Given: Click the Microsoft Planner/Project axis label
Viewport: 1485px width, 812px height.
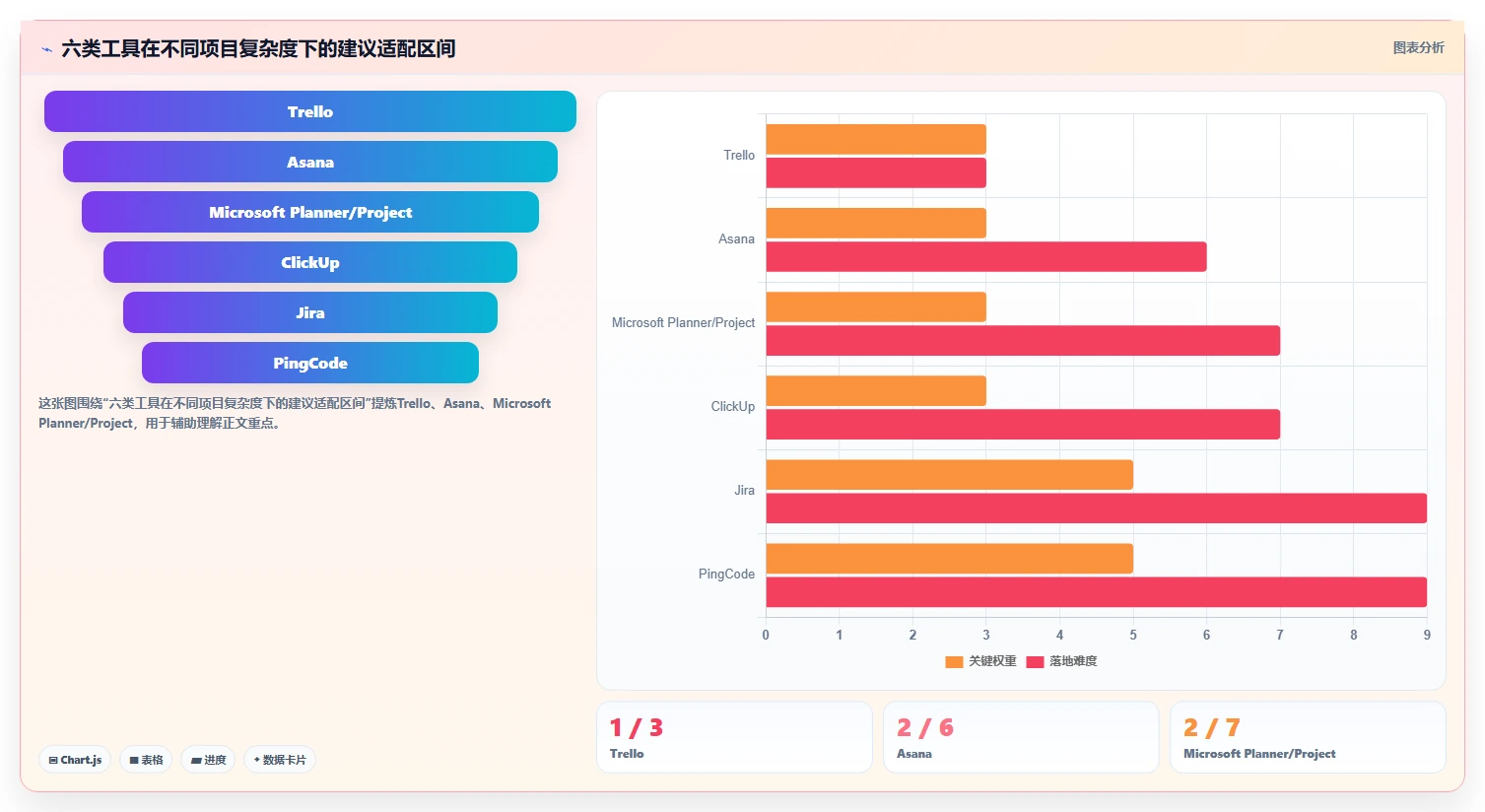Looking at the screenshot, I should [x=683, y=323].
